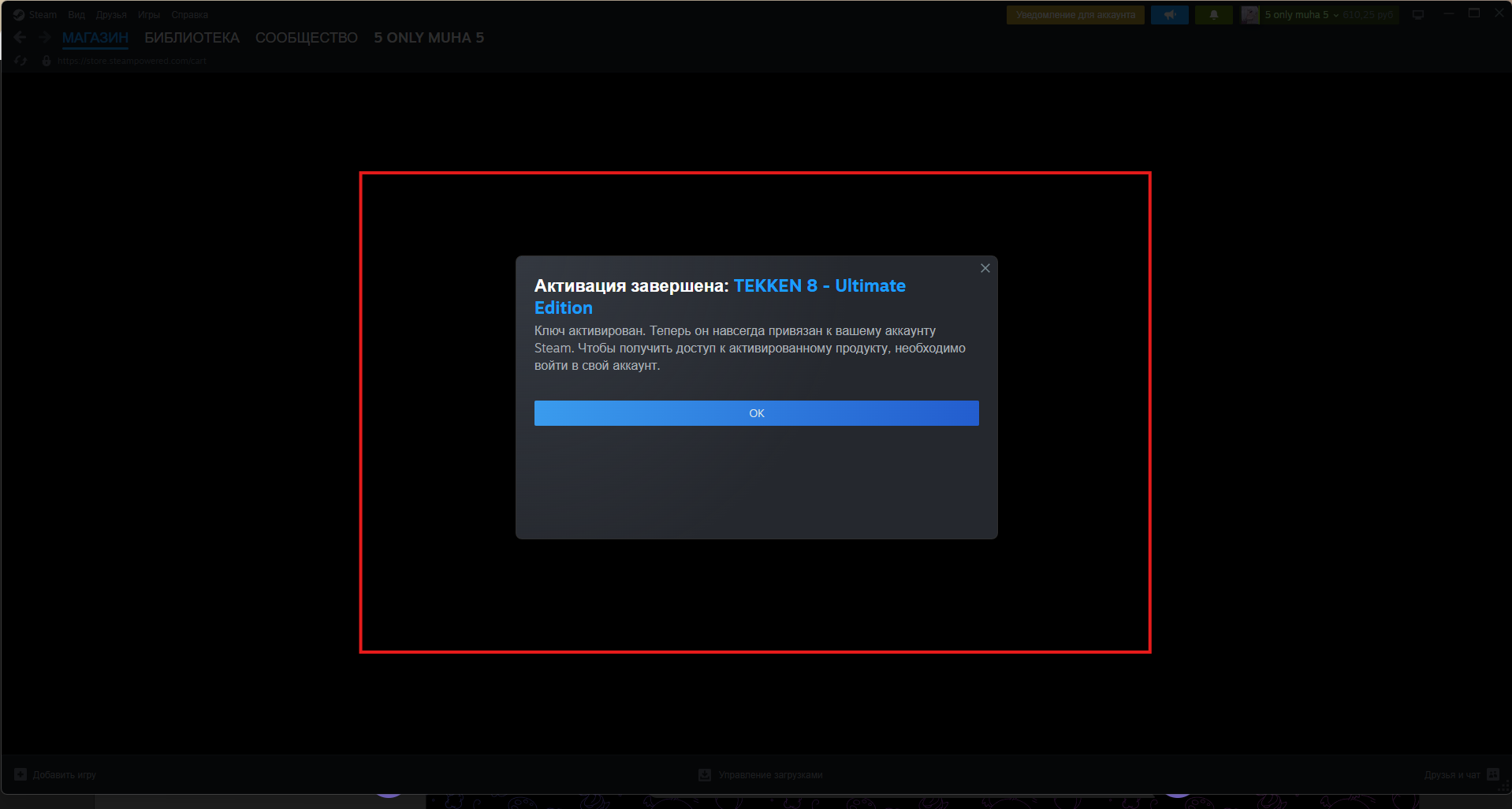1512x809 pixels.
Task: Go forward with the right arrow
Action: (x=44, y=37)
